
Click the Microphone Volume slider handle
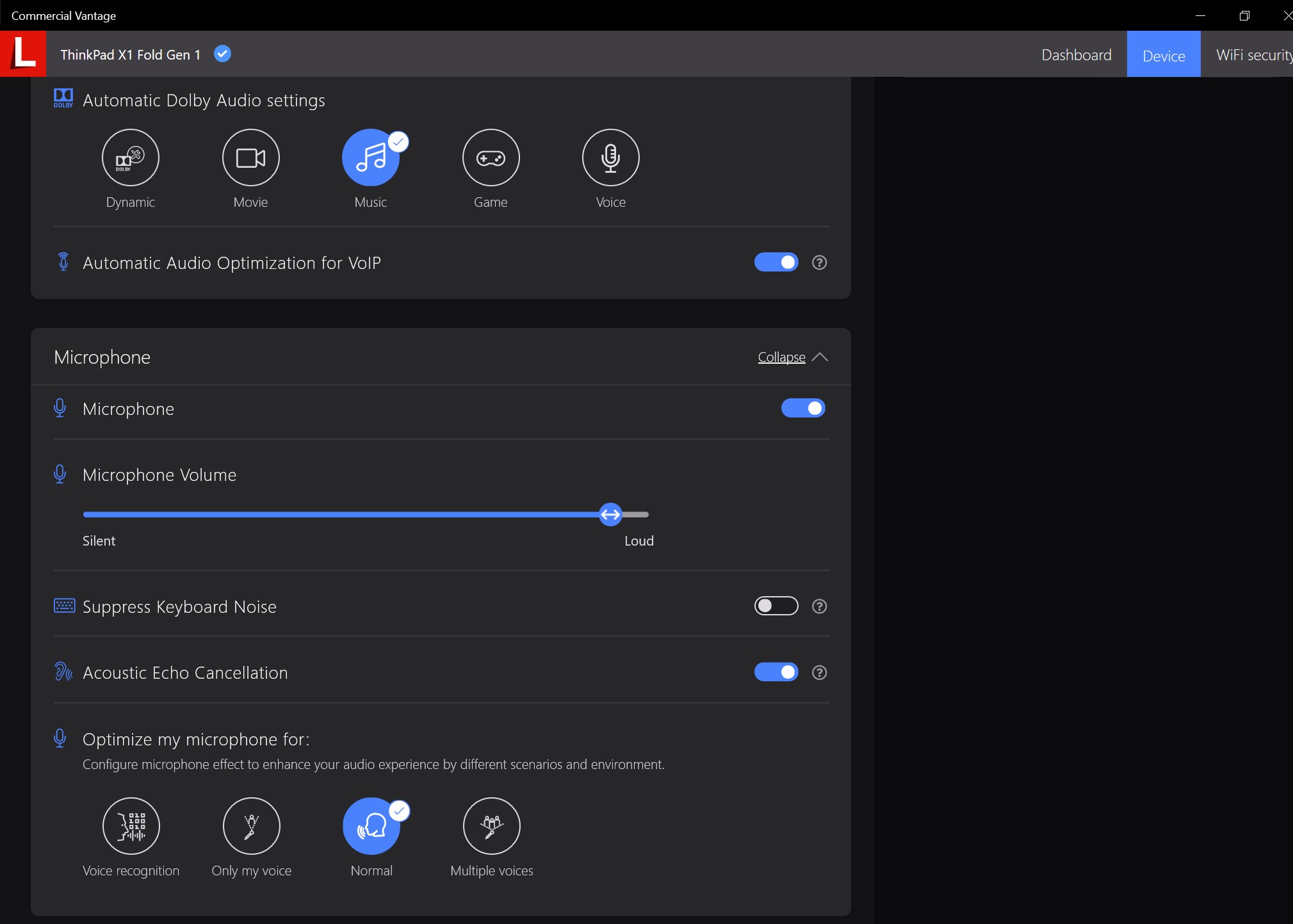[610, 514]
